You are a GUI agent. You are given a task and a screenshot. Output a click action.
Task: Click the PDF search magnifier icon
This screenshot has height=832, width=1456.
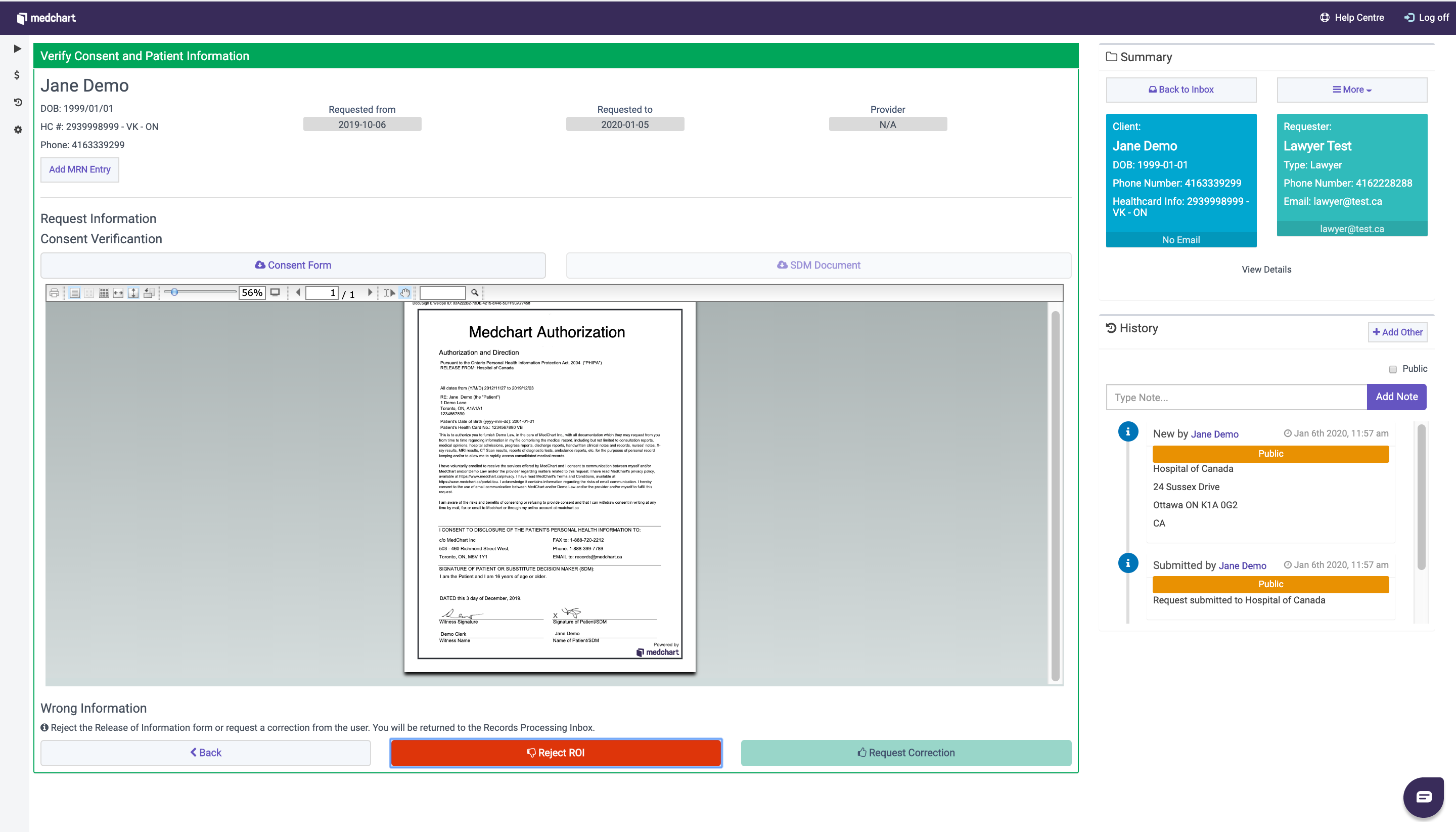click(474, 292)
